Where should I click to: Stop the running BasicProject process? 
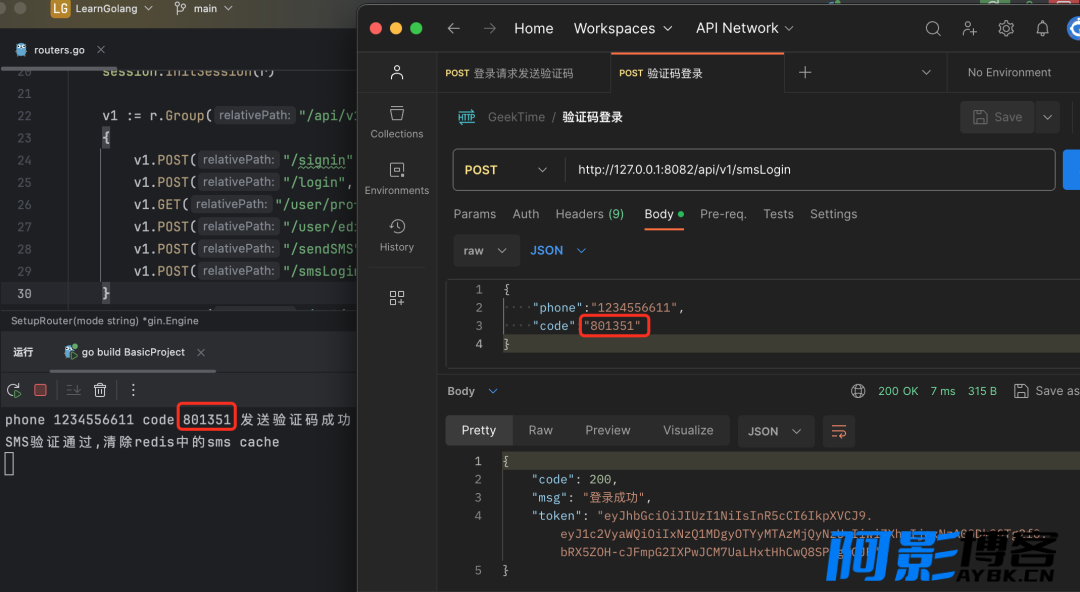point(40,390)
